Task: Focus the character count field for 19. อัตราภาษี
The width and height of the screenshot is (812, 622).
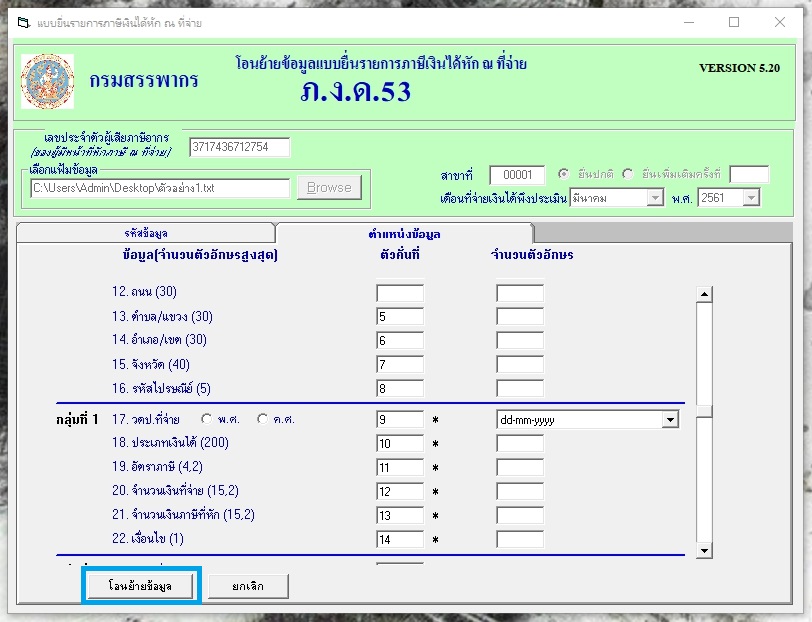Action: coord(520,468)
